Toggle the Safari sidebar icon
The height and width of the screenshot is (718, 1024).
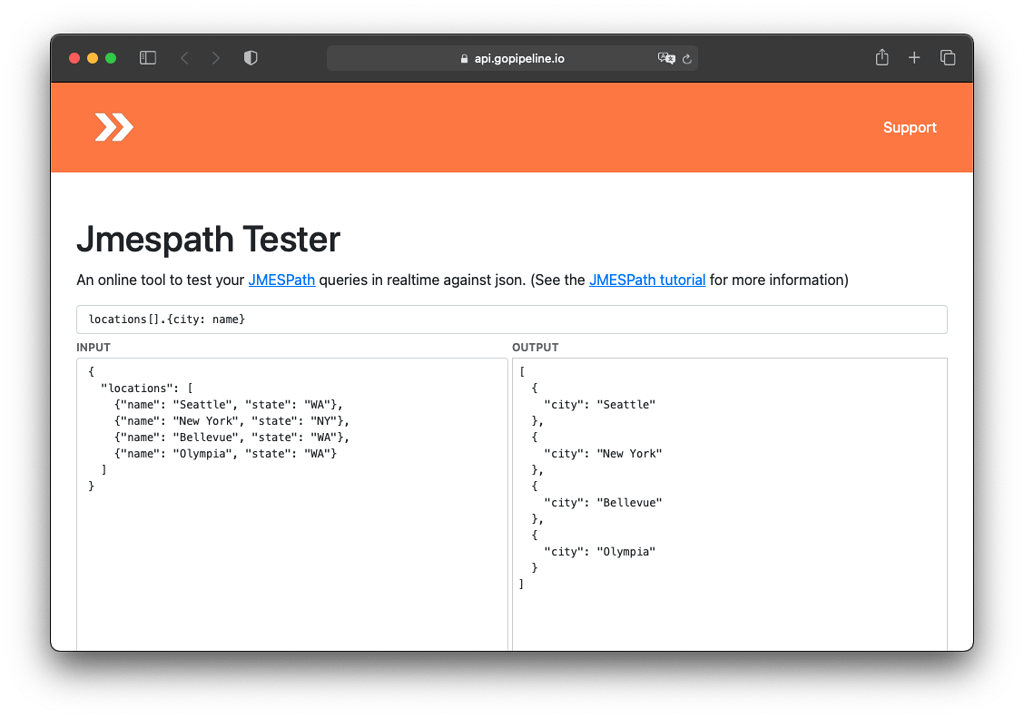tap(147, 57)
